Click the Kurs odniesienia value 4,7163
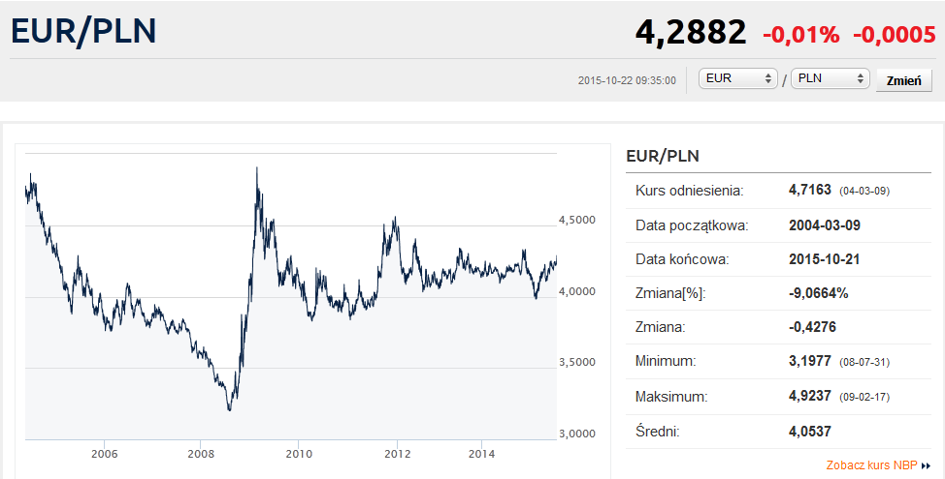 (x=810, y=189)
